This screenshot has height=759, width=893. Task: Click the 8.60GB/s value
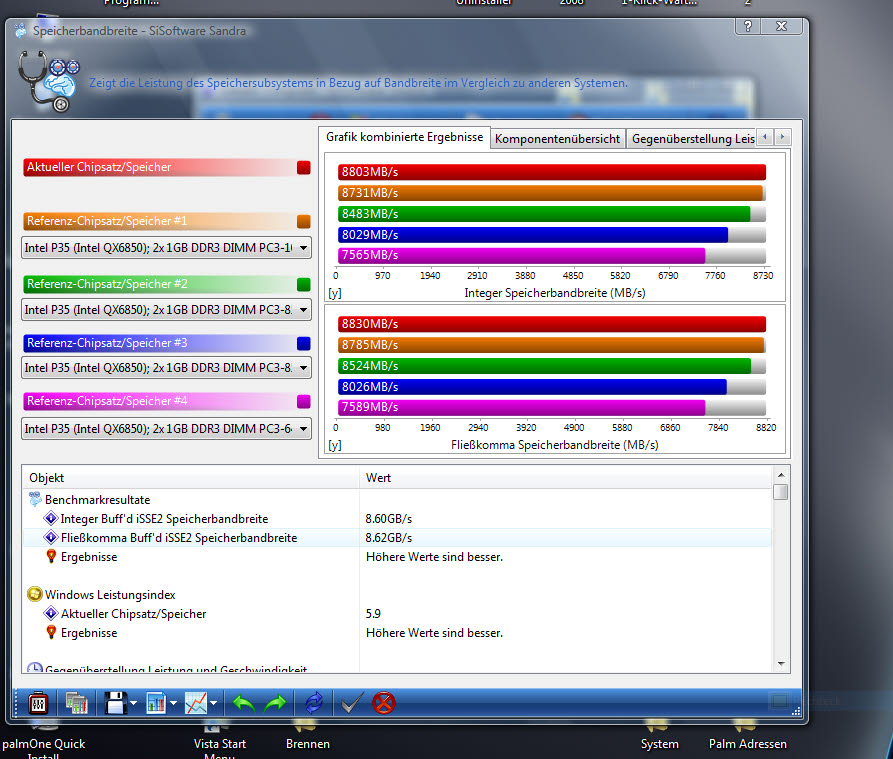pyautogui.click(x=388, y=519)
